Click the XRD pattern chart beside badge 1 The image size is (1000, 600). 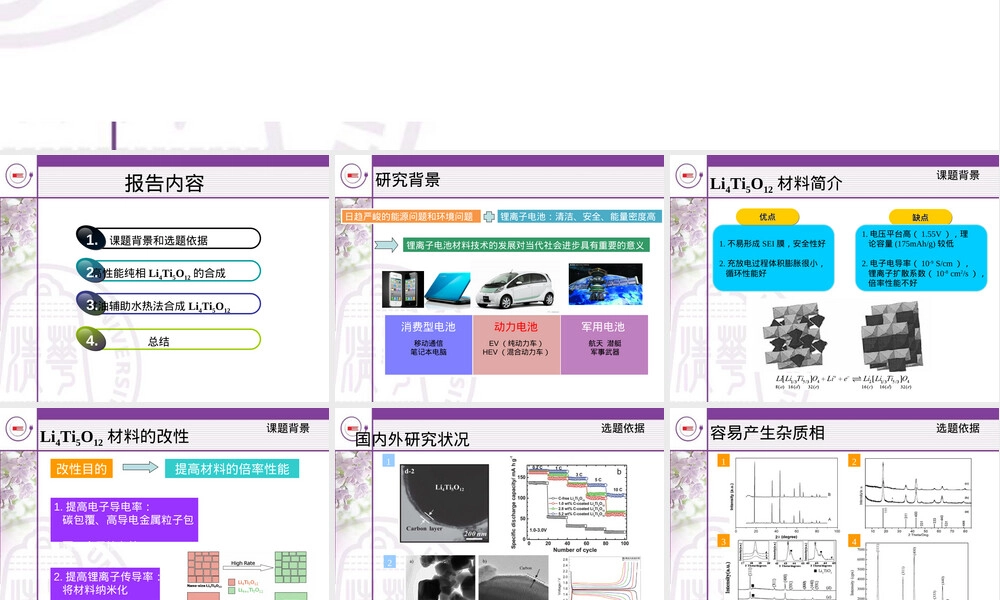pos(785,497)
